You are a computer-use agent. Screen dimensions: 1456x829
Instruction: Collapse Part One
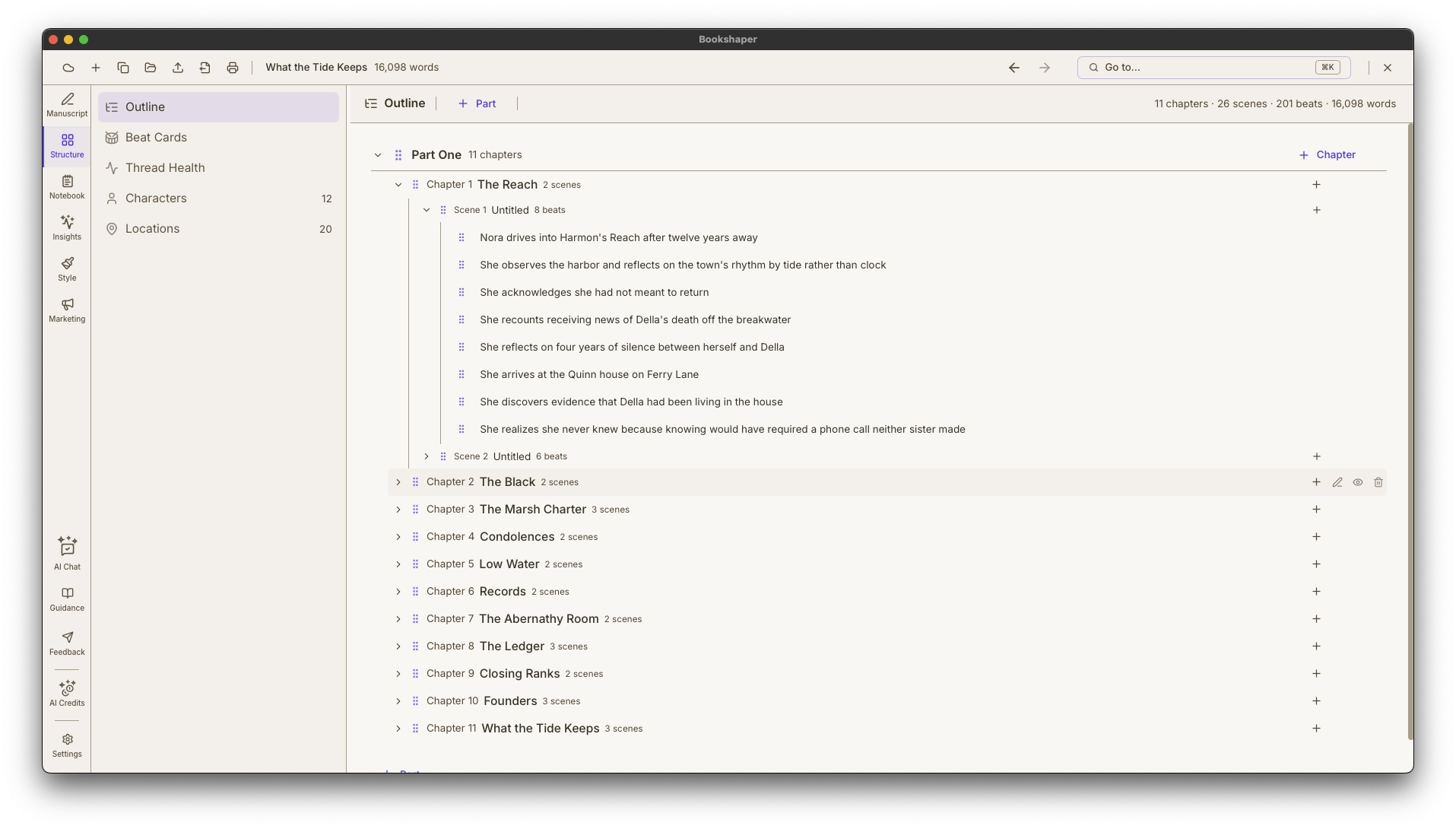[378, 155]
